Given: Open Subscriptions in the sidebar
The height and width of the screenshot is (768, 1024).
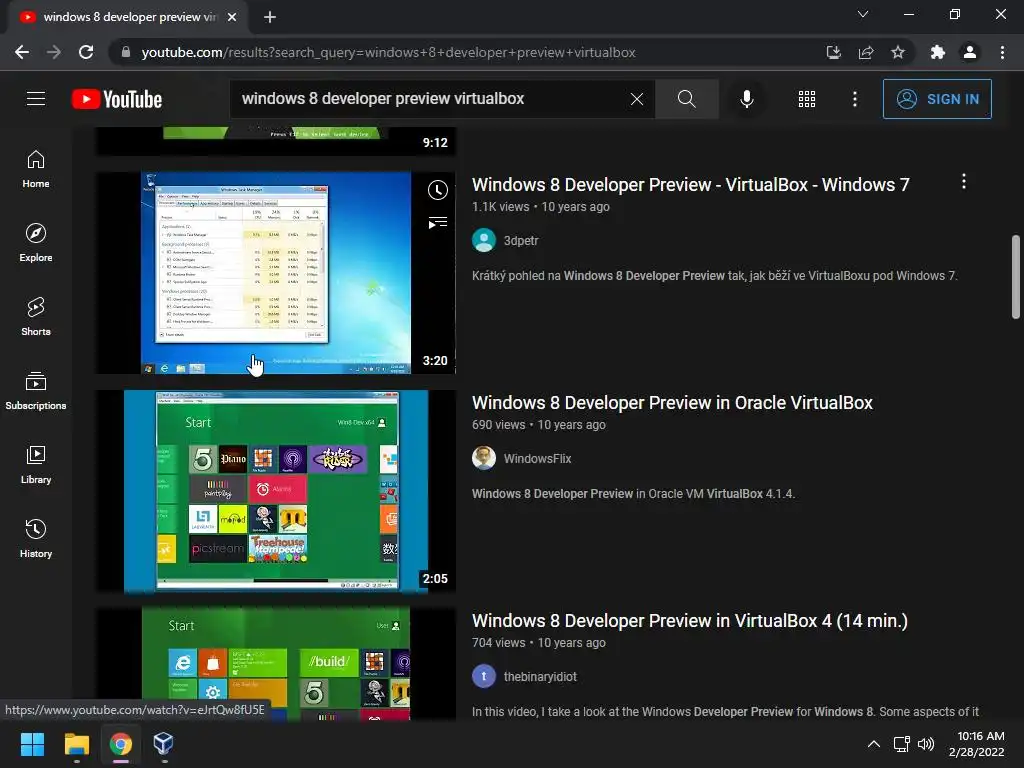Looking at the screenshot, I should point(36,391).
